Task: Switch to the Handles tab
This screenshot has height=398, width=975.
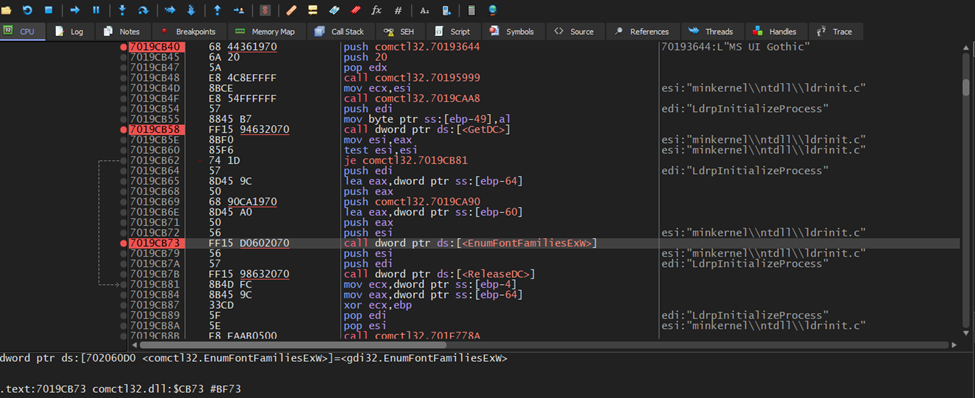Action: point(776,32)
